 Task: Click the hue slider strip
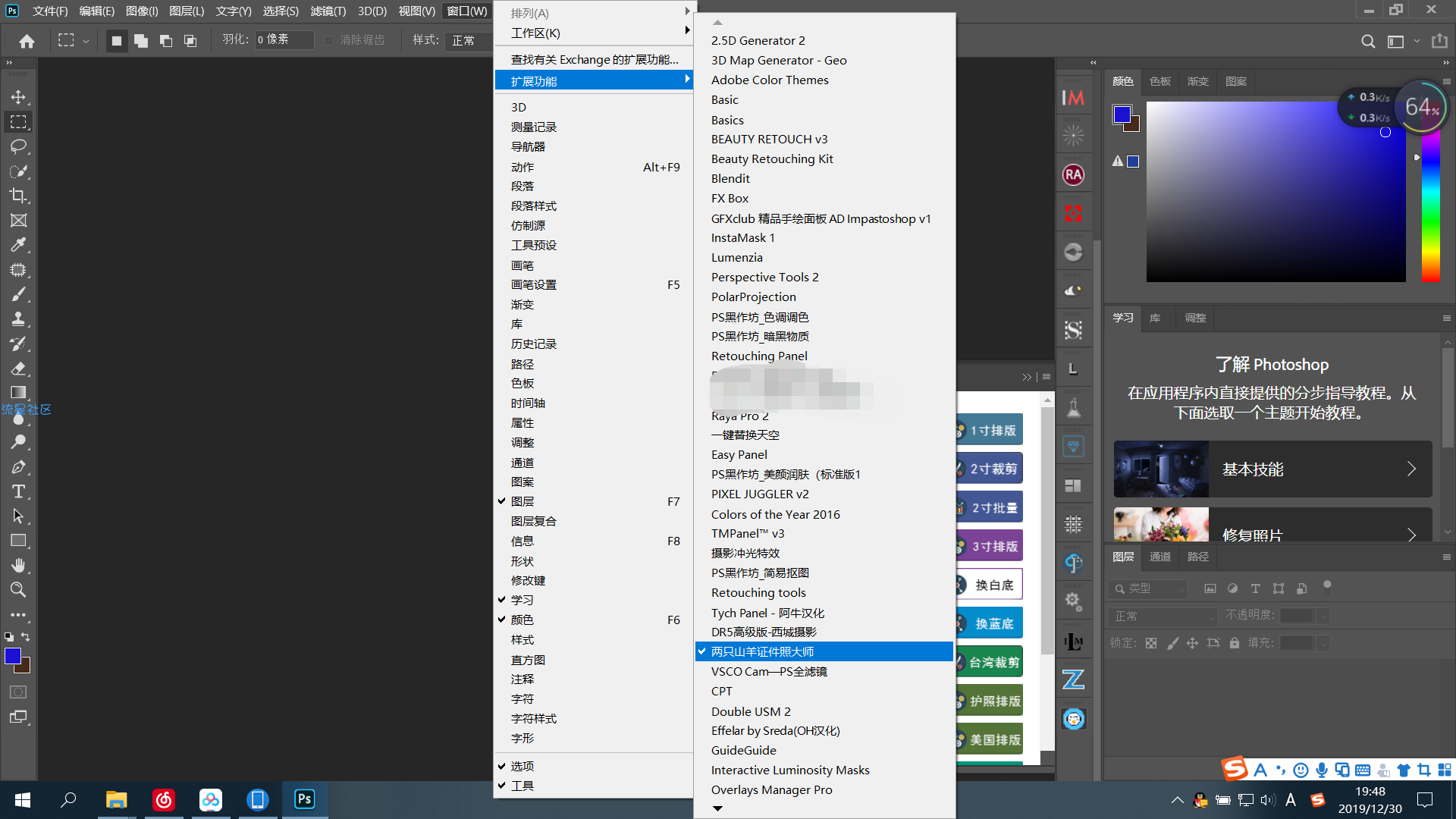(x=1431, y=193)
